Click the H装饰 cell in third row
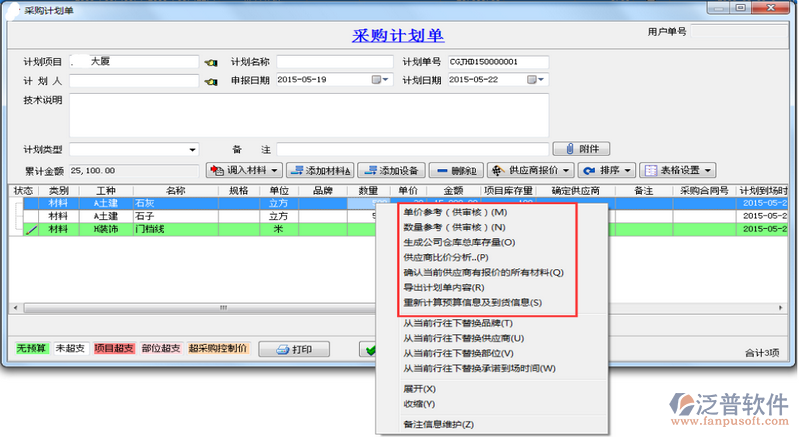This screenshot has width=799, height=437. point(106,229)
